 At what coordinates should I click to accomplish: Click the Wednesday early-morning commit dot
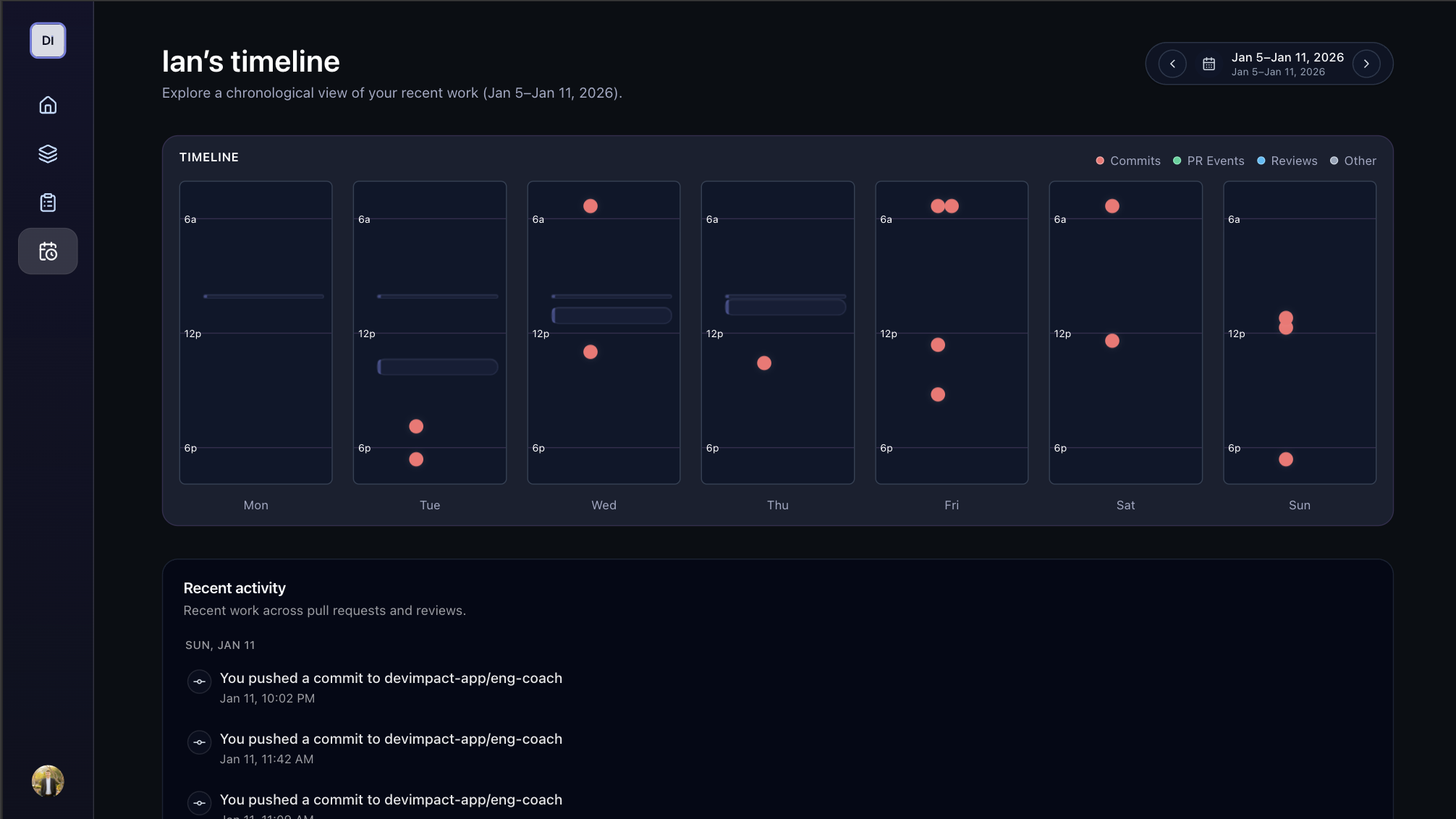tap(591, 206)
